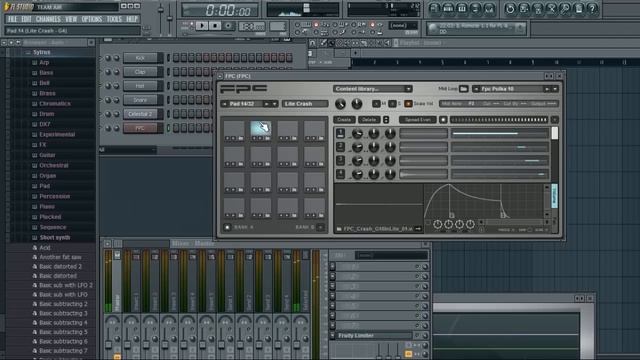Viewport: 640px width, 360px height.
Task: Toggle the FPC pad Solo (S) button
Action: click(x=392, y=104)
